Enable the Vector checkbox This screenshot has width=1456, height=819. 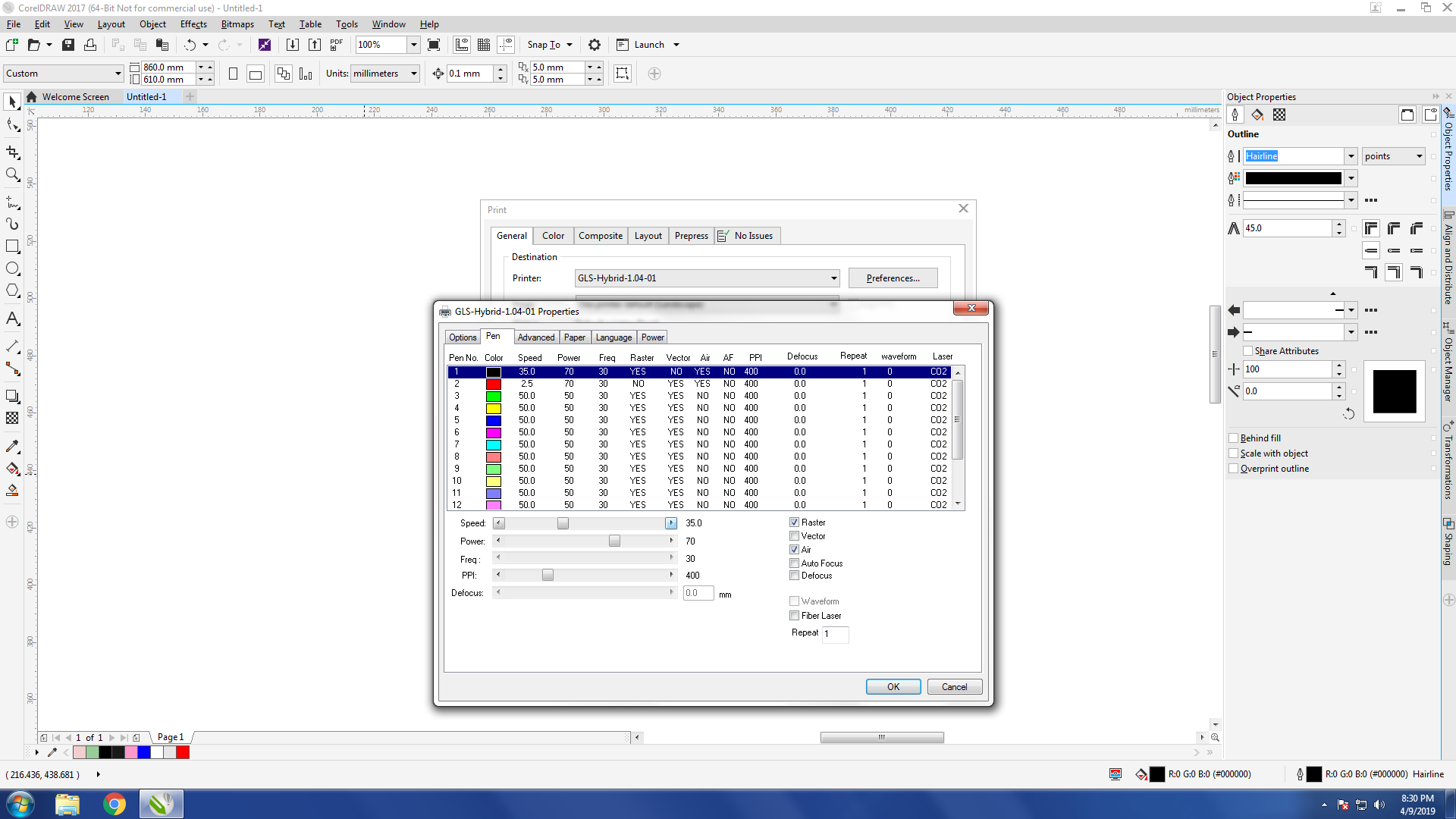pos(795,536)
